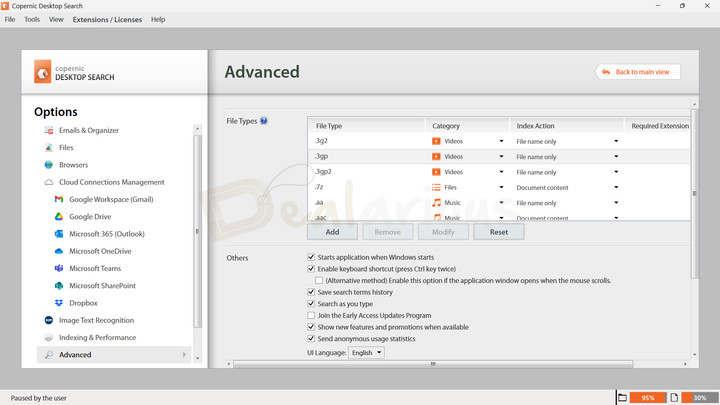Click the horizontal scrollbar under Advanced panel
Screen dimensions: 720x405
tap(433, 364)
